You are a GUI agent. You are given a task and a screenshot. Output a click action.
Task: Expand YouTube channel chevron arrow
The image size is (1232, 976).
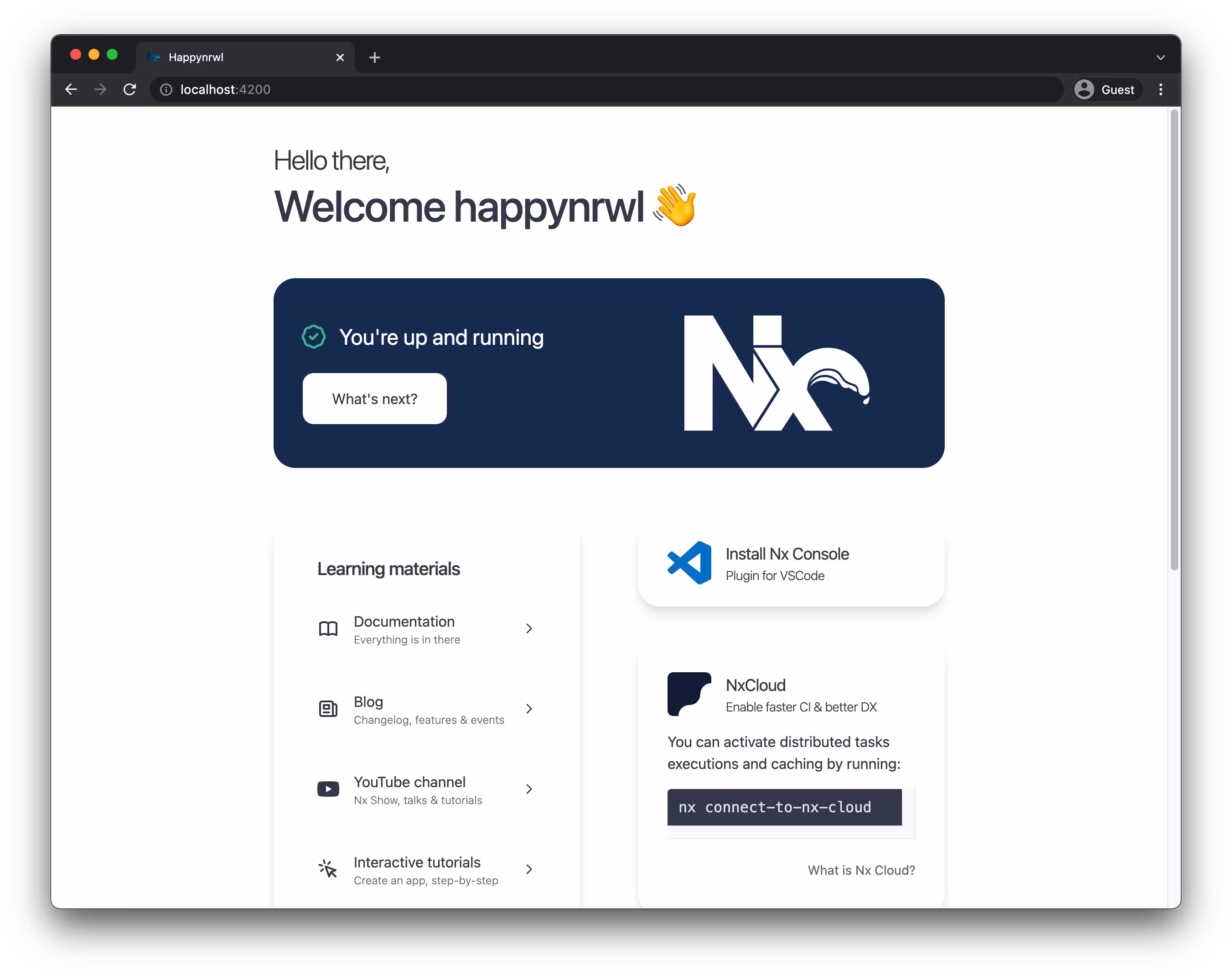(x=529, y=789)
